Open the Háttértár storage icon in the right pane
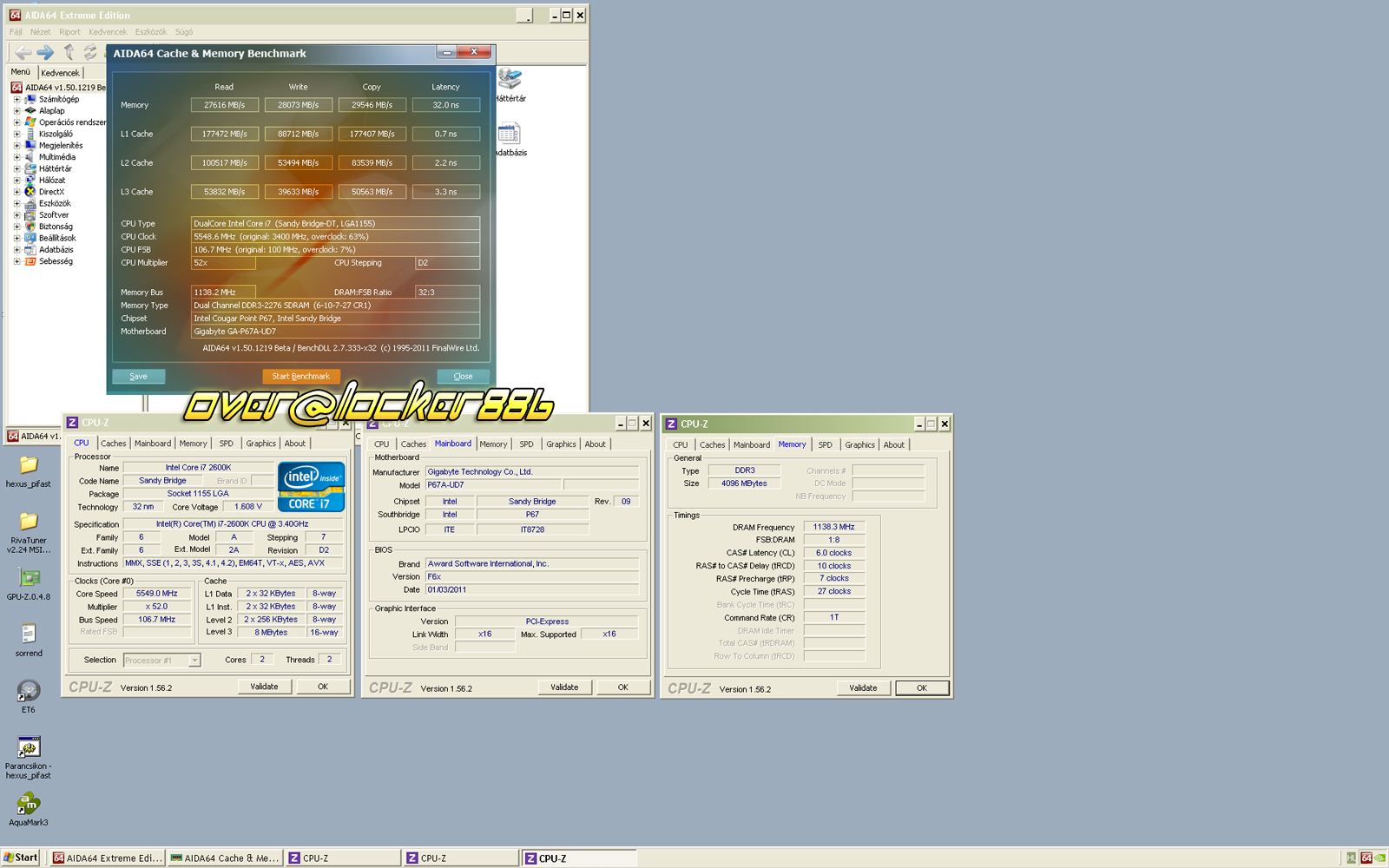The image size is (1389, 868). tap(510, 80)
